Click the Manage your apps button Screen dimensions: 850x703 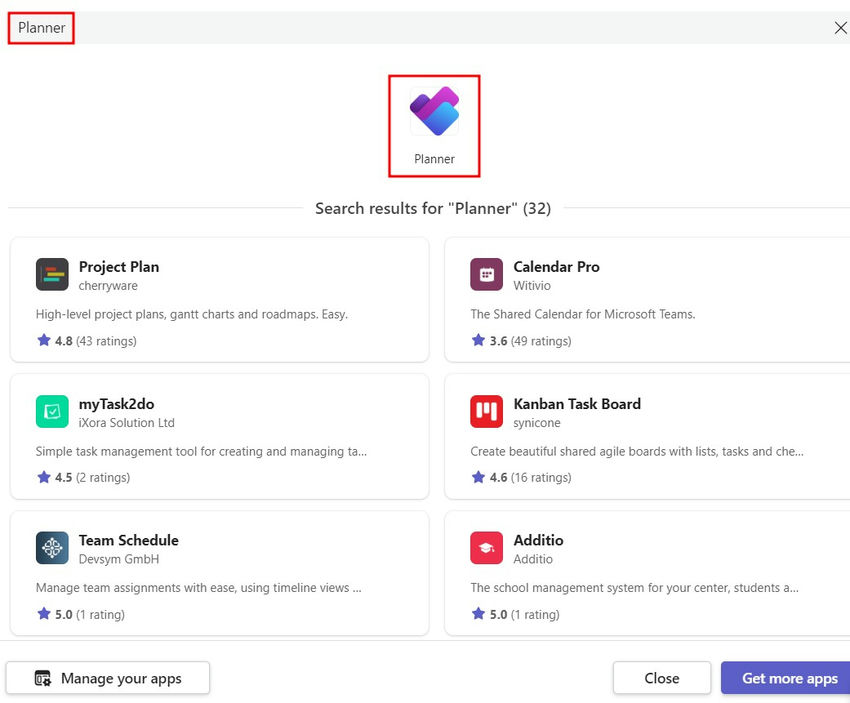coord(108,678)
